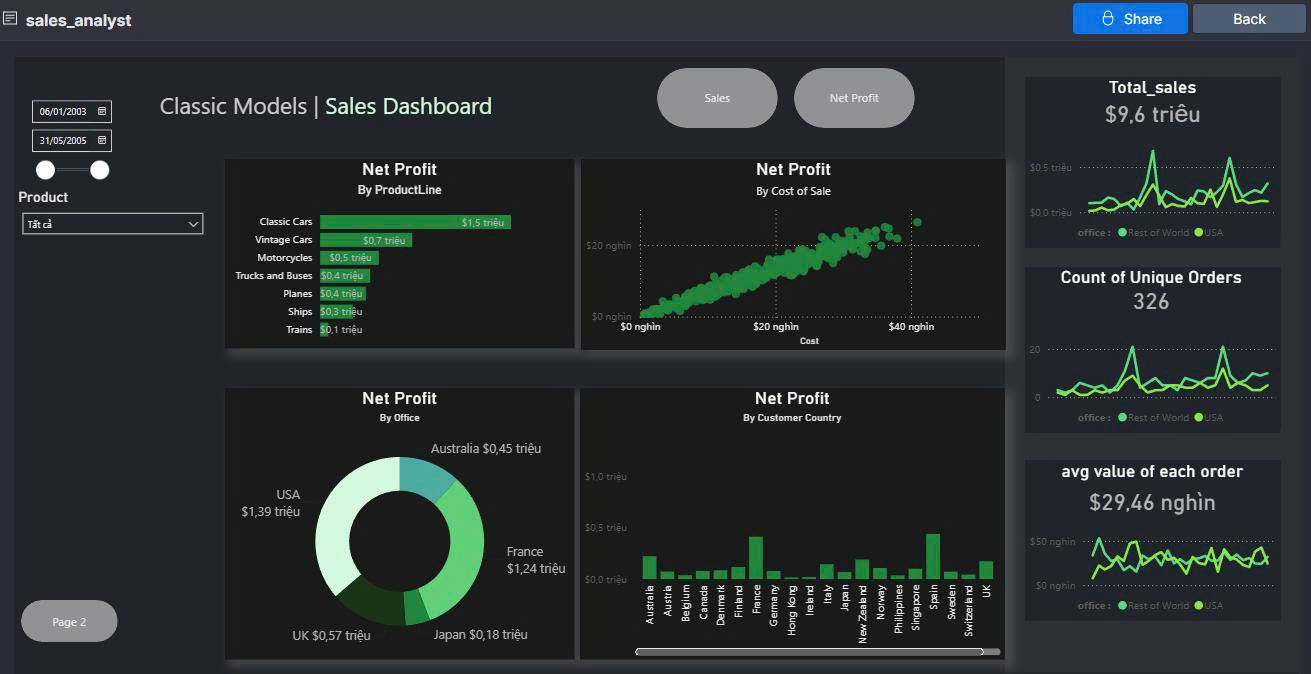Select the left handle of date slider
Image resolution: width=1311 pixels, height=674 pixels.
pyautogui.click(x=46, y=169)
